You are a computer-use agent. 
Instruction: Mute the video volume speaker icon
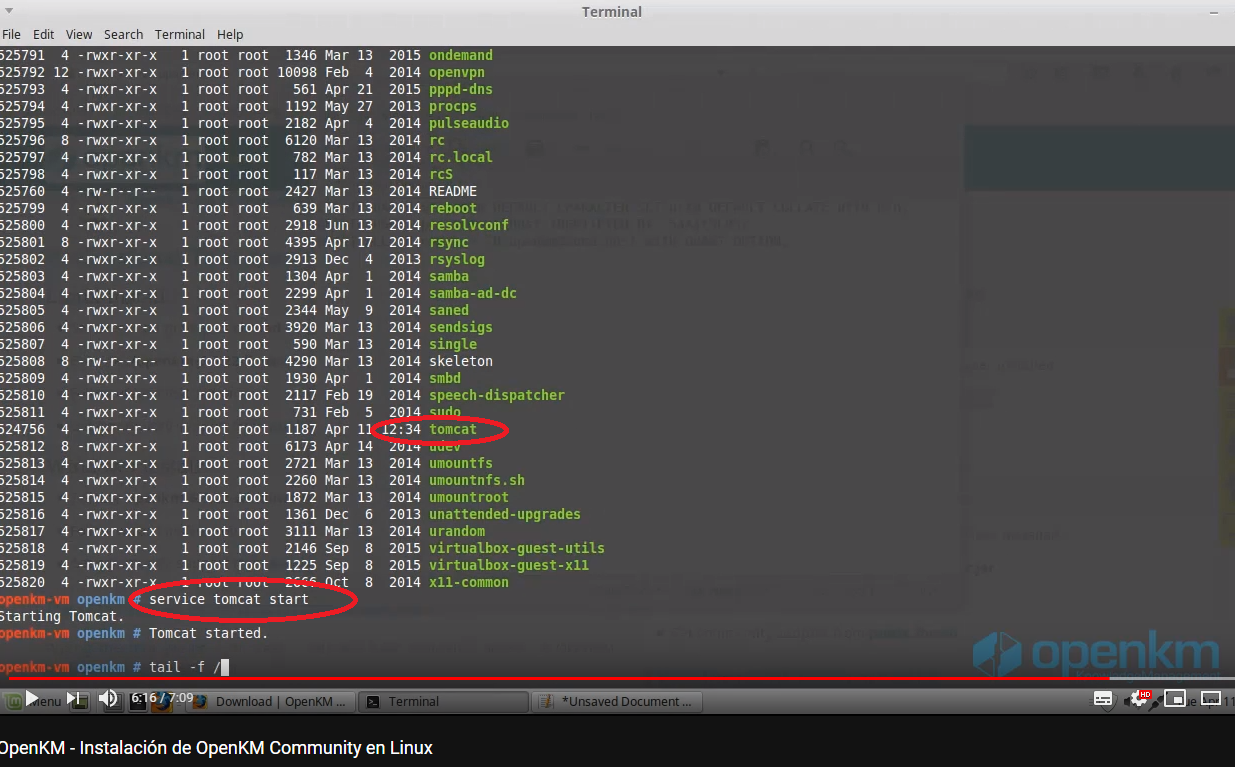(x=108, y=698)
